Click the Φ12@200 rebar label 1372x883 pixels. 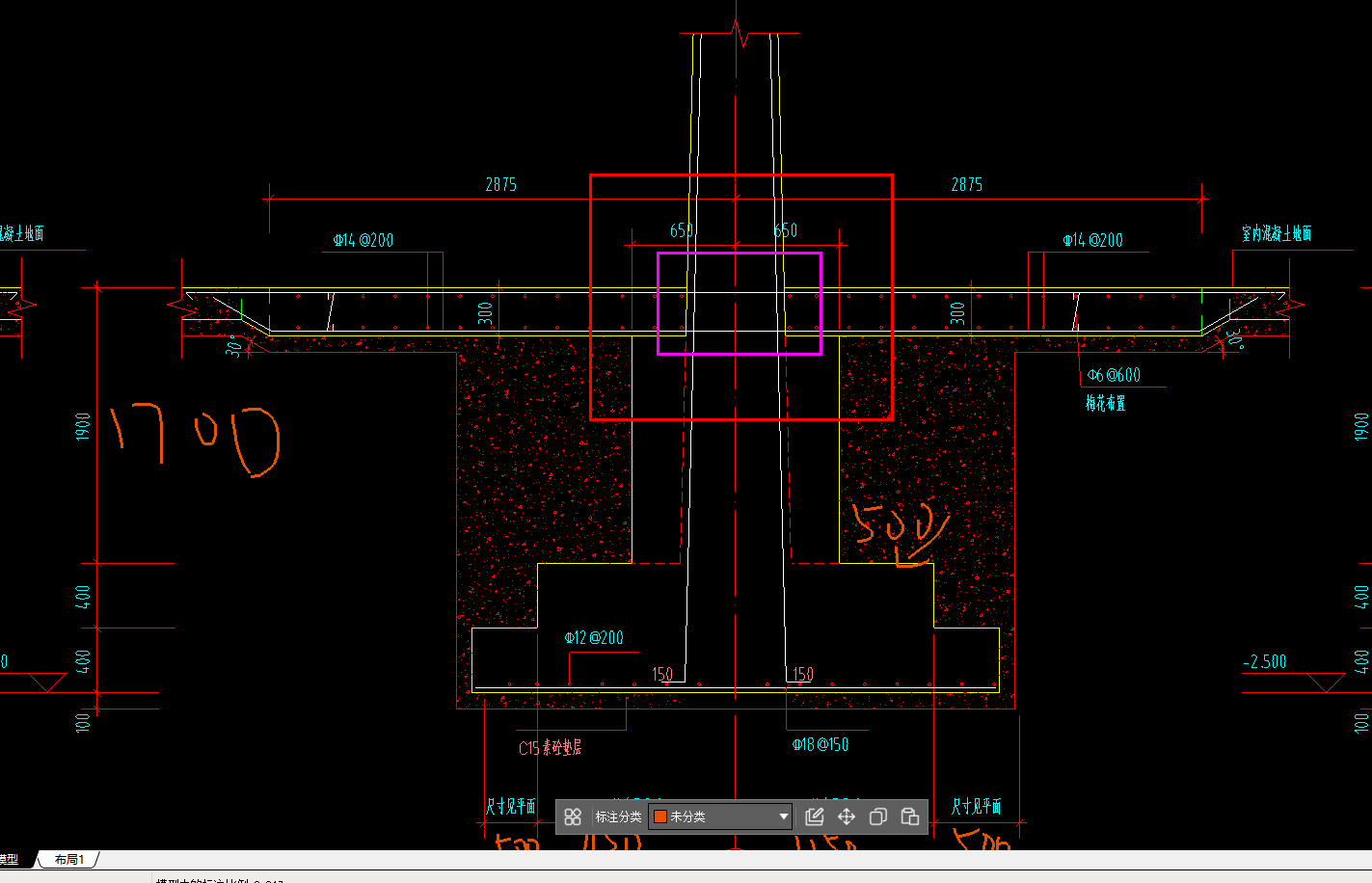point(594,638)
